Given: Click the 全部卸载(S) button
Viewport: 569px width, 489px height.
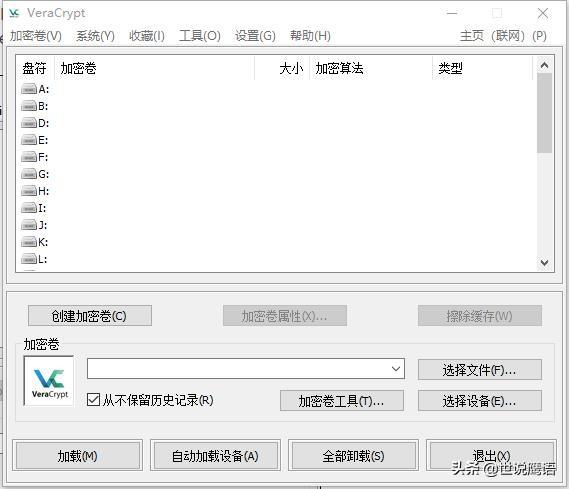Looking at the screenshot, I should [x=353, y=455].
